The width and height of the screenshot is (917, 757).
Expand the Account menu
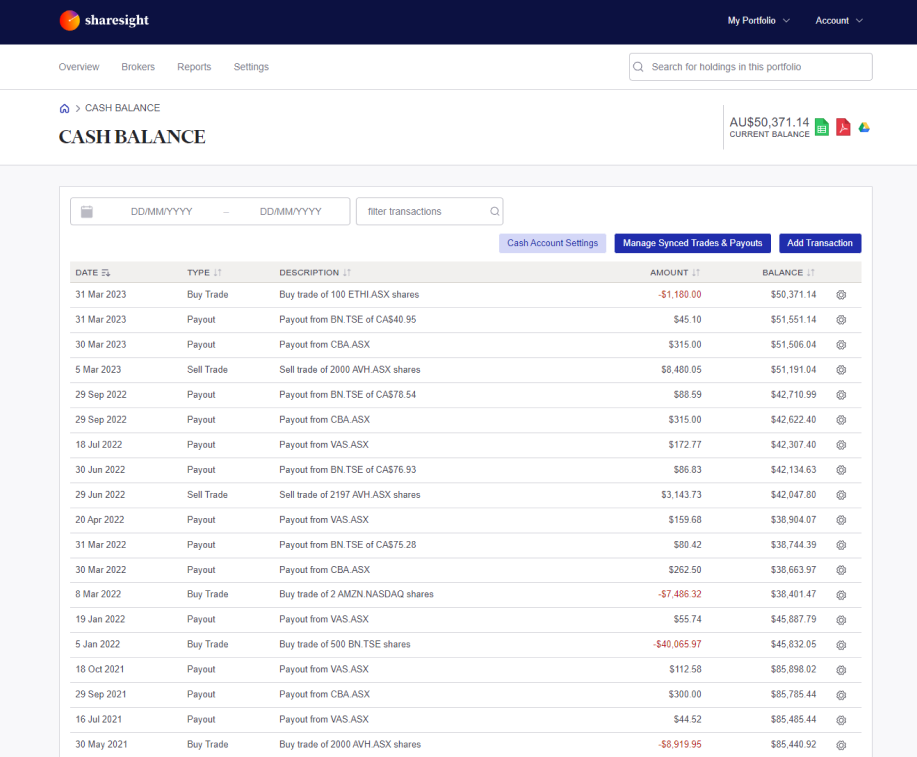(838, 19)
